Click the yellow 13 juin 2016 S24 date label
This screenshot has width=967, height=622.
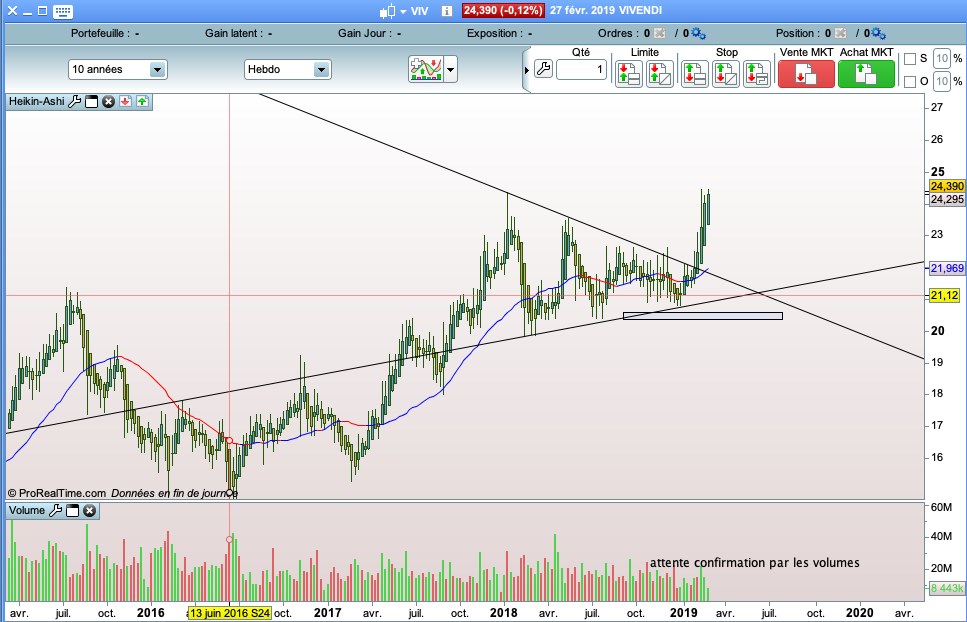[x=229, y=613]
